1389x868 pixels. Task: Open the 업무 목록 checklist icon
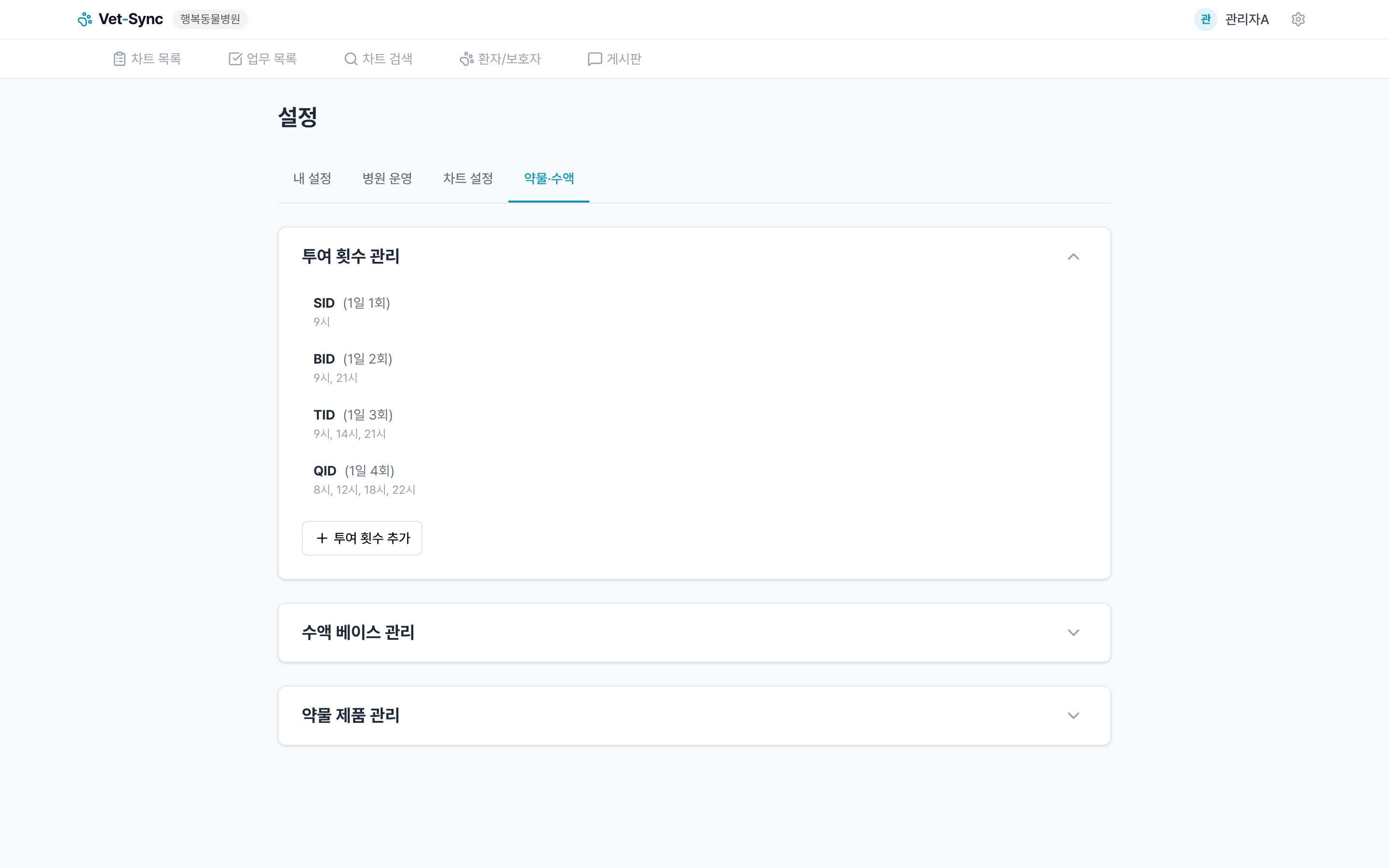[236, 58]
